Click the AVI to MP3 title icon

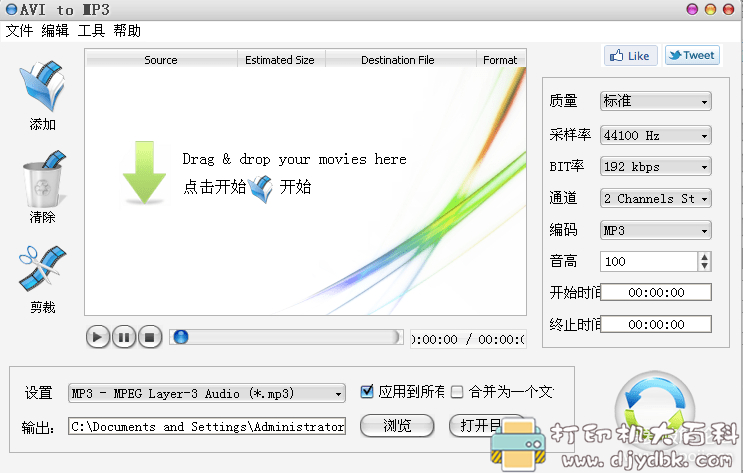coord(11,9)
